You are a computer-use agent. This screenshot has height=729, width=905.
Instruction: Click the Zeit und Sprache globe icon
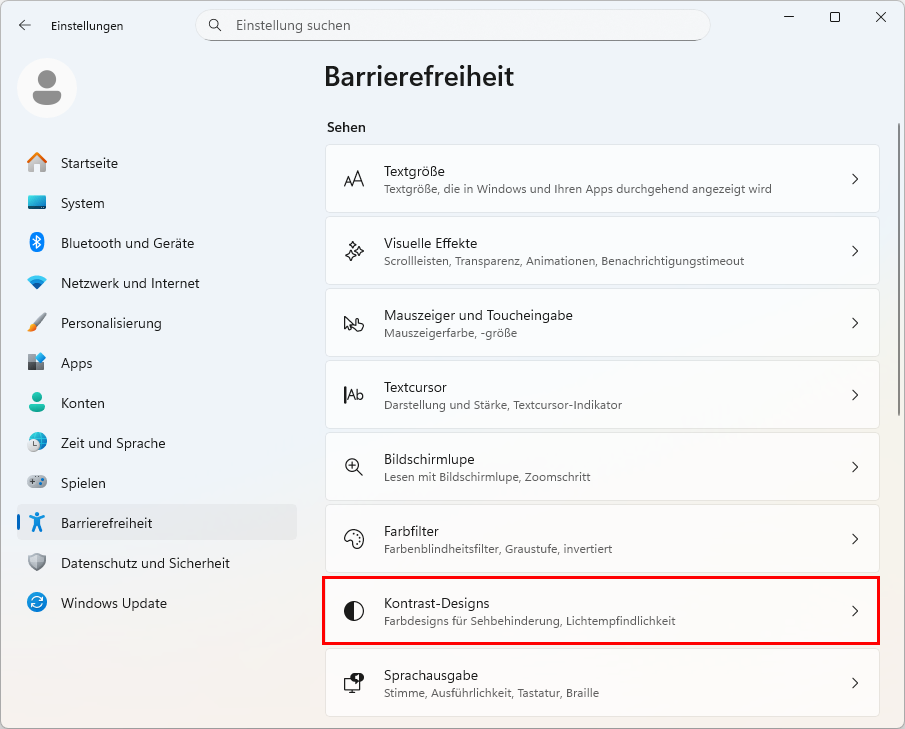37,443
